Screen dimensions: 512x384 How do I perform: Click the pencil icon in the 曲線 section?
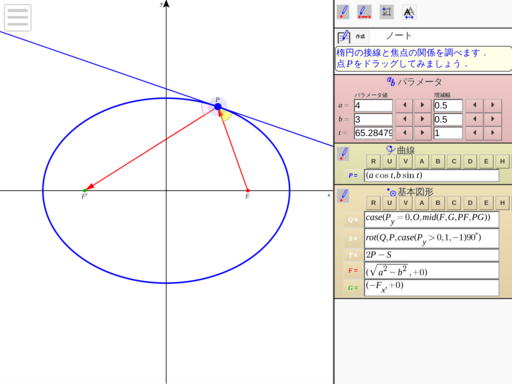coord(343,154)
